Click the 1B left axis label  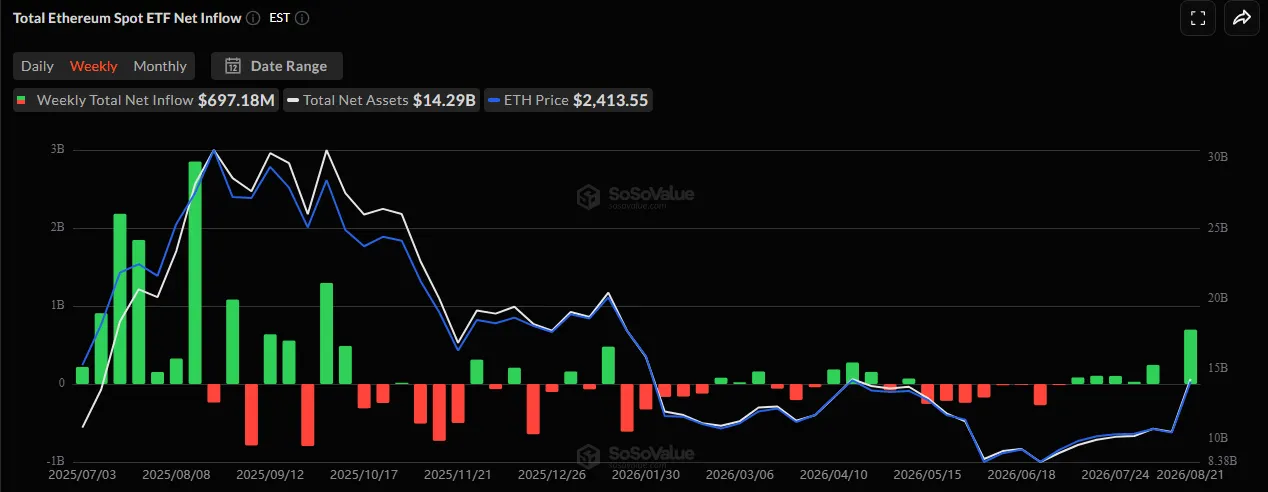tap(56, 305)
